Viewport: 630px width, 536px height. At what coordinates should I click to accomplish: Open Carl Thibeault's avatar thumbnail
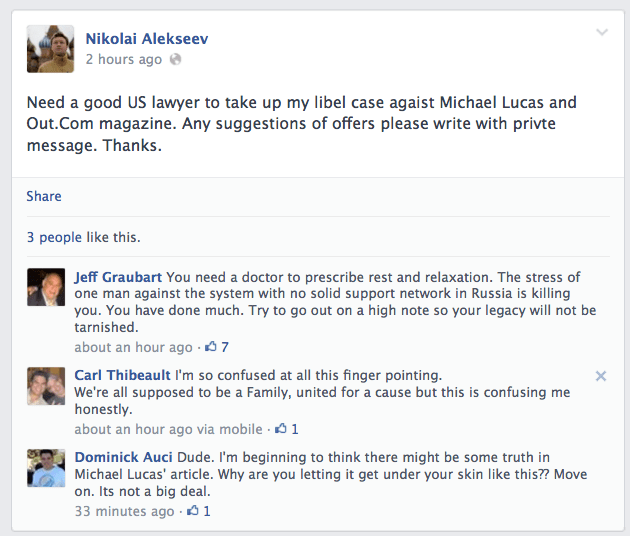46,386
